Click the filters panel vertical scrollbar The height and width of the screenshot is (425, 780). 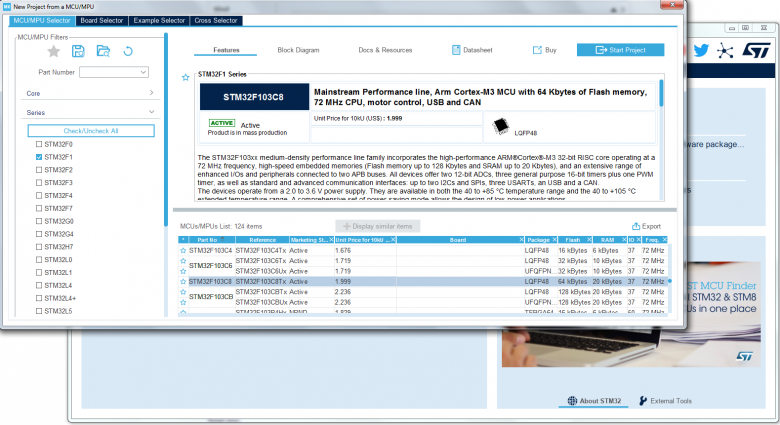point(166,129)
